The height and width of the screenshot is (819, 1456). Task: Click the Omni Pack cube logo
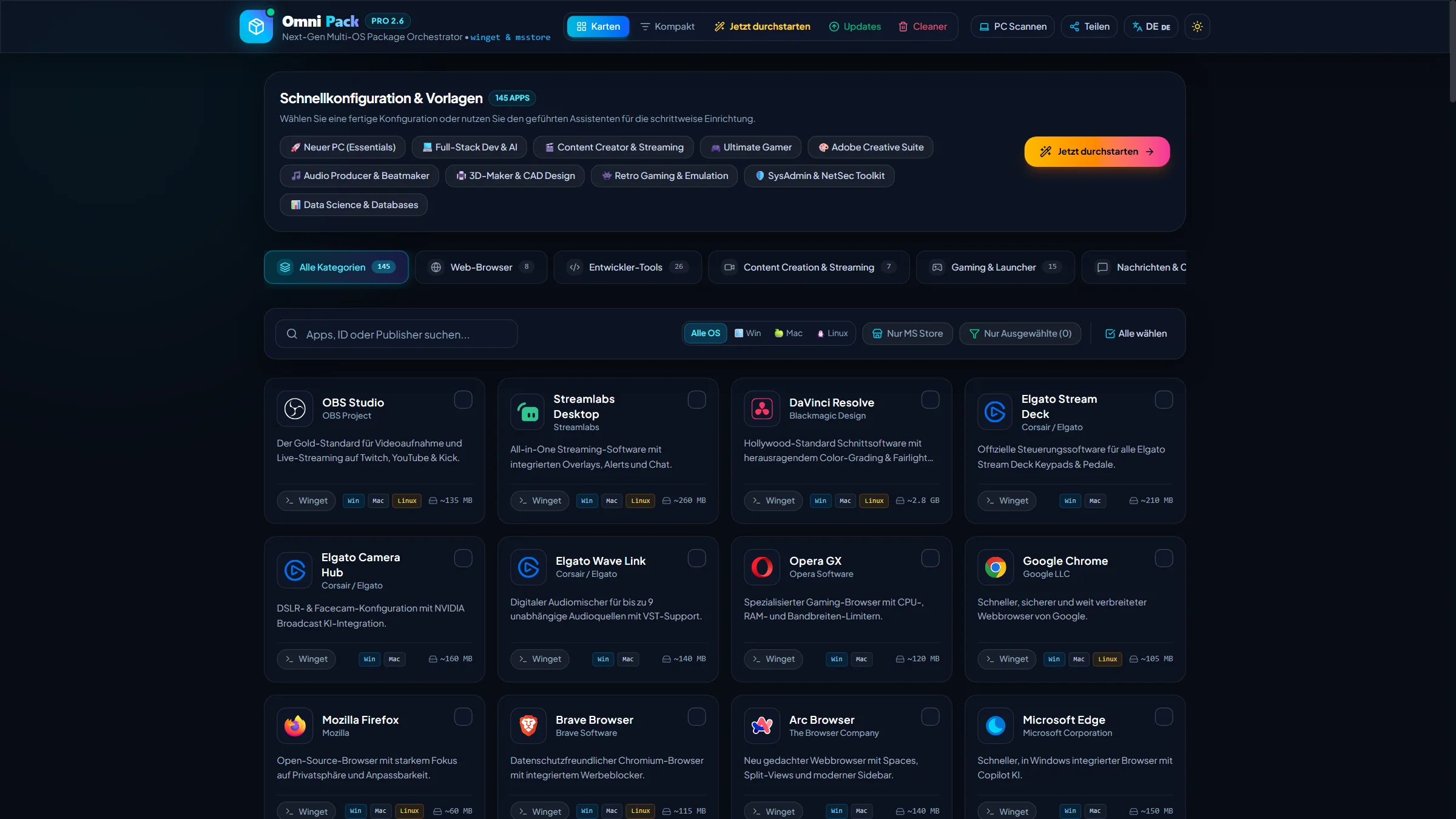256,27
